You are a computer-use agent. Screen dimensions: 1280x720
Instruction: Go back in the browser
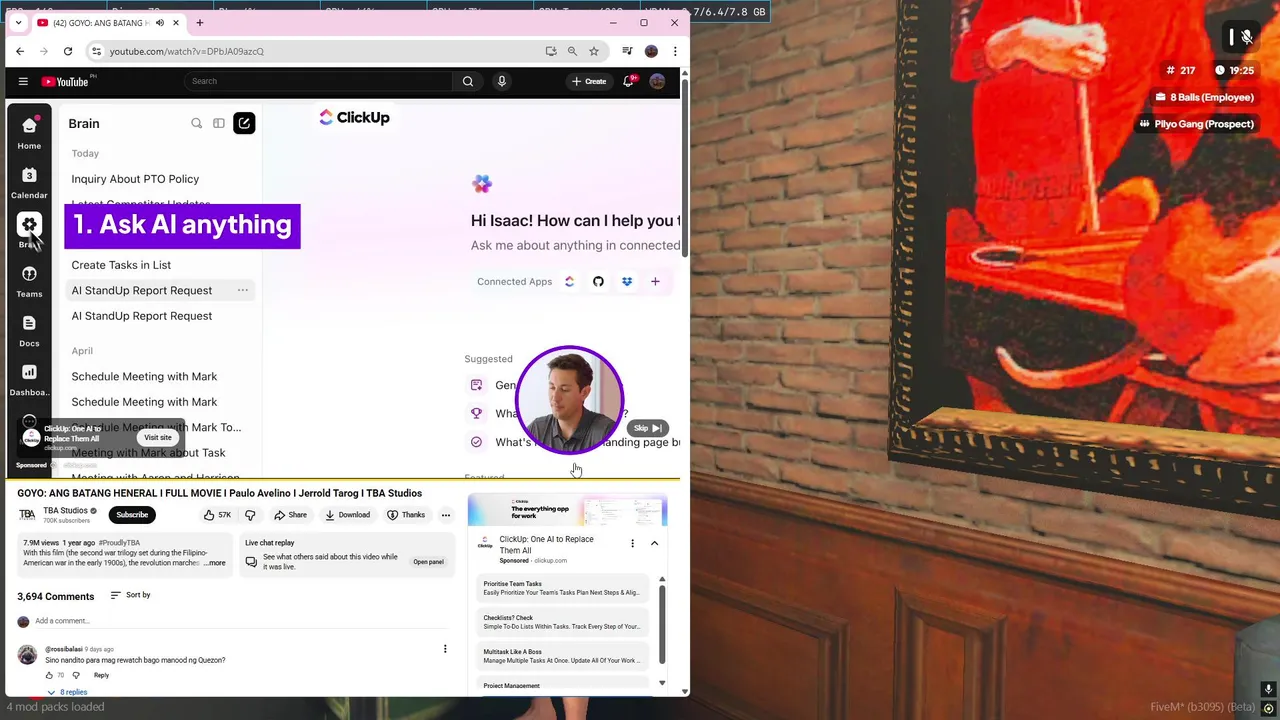[x=20, y=51]
